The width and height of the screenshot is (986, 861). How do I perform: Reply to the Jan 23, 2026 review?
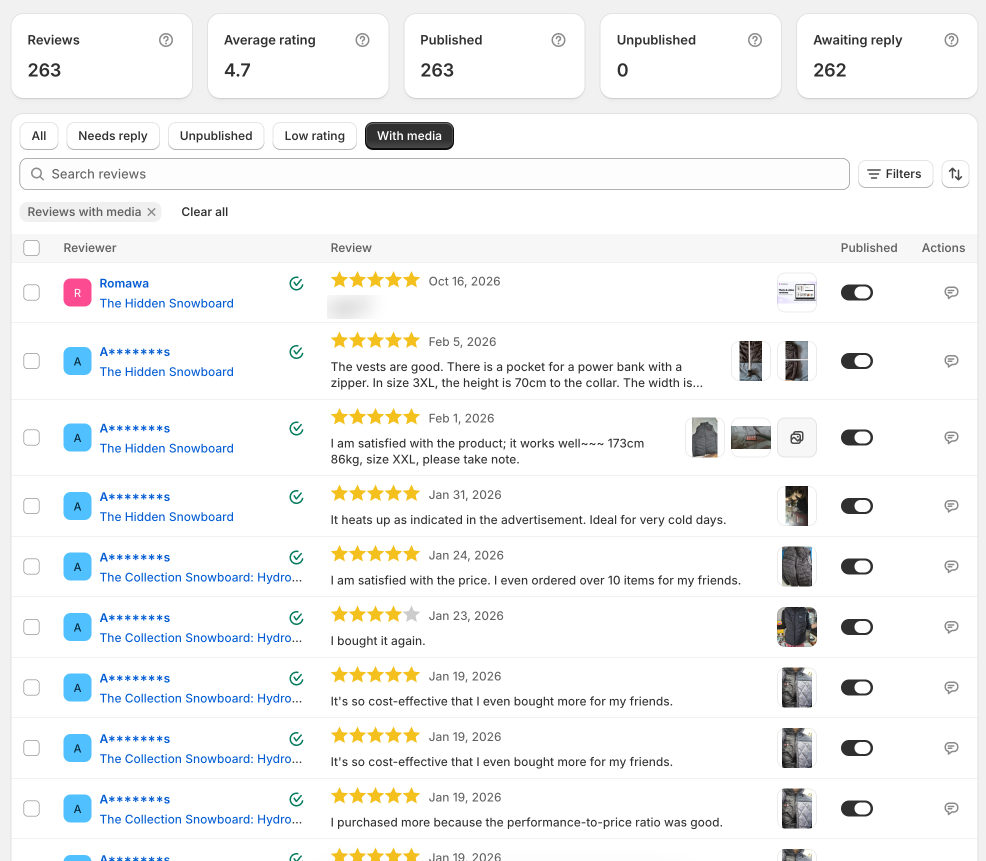tap(951, 627)
